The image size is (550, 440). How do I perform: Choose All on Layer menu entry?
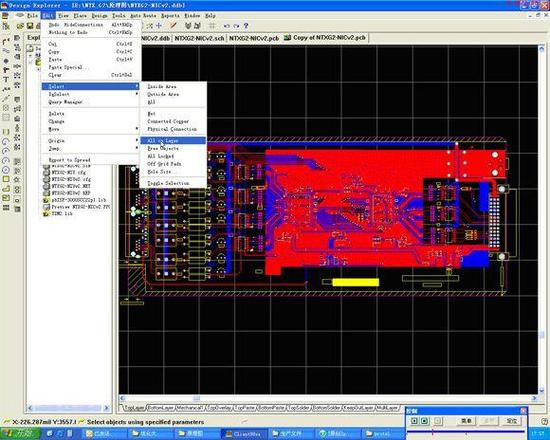point(173,140)
